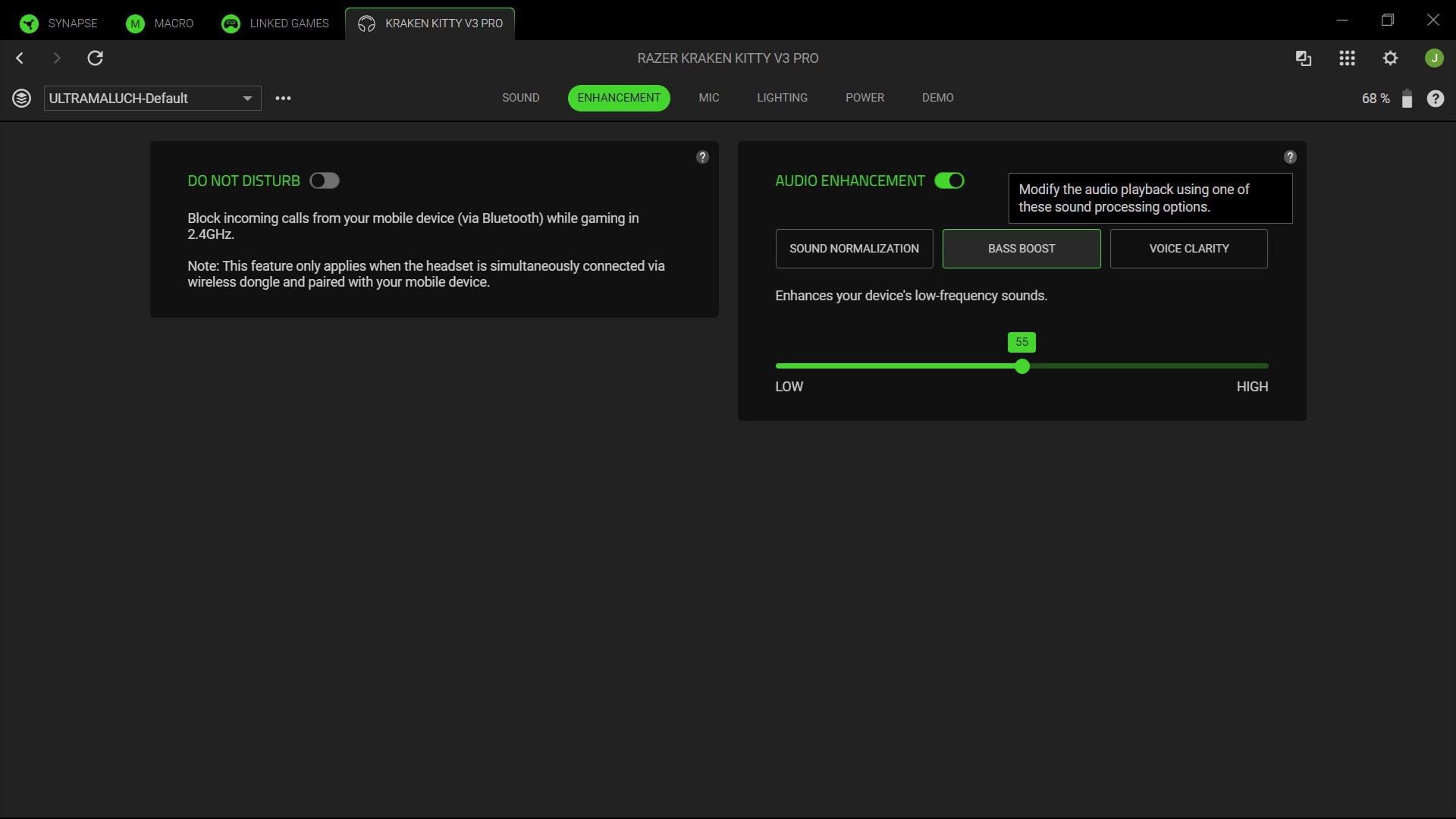
Task: Open the Macro module via its icon
Action: coord(134,24)
